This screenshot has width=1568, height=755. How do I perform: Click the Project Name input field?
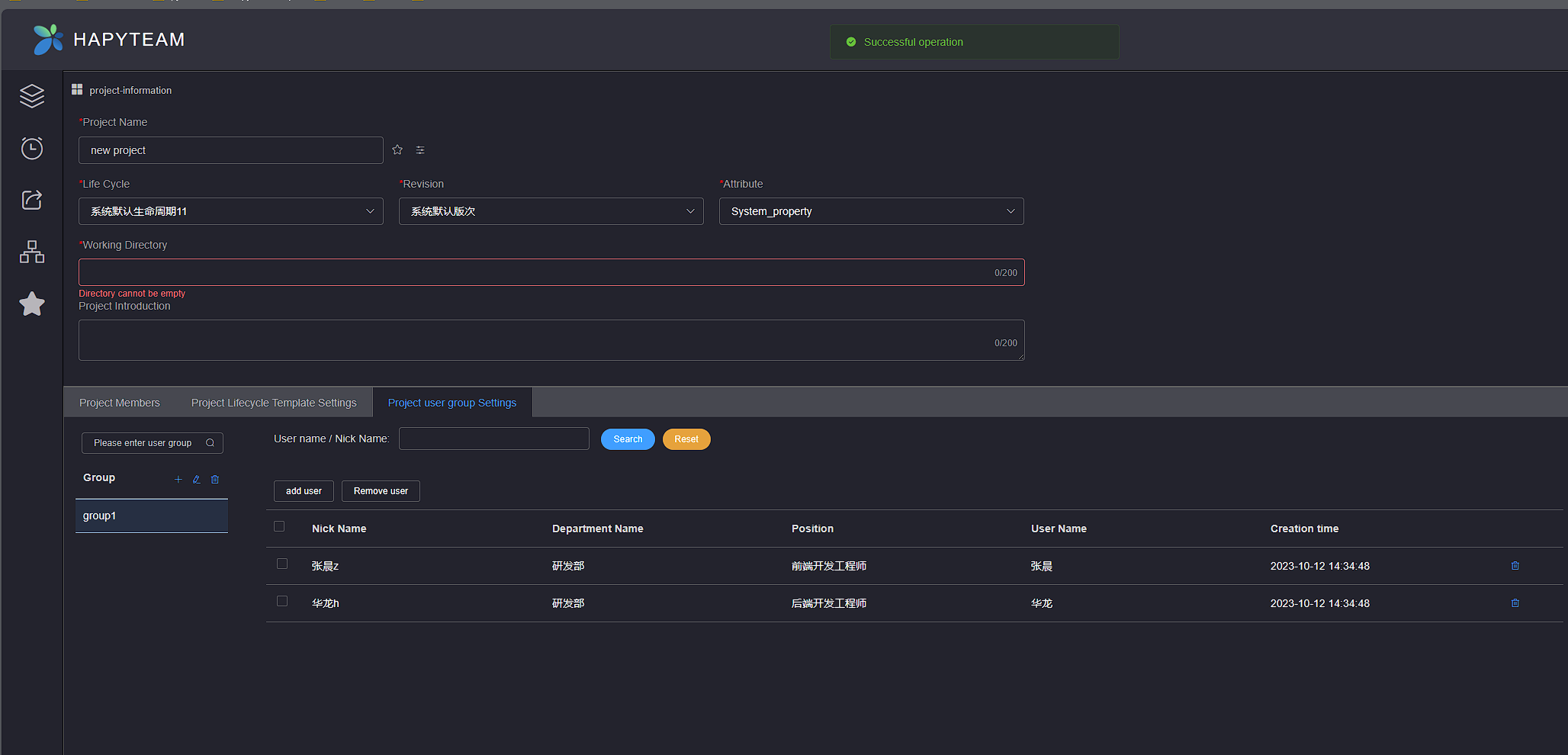click(x=231, y=150)
